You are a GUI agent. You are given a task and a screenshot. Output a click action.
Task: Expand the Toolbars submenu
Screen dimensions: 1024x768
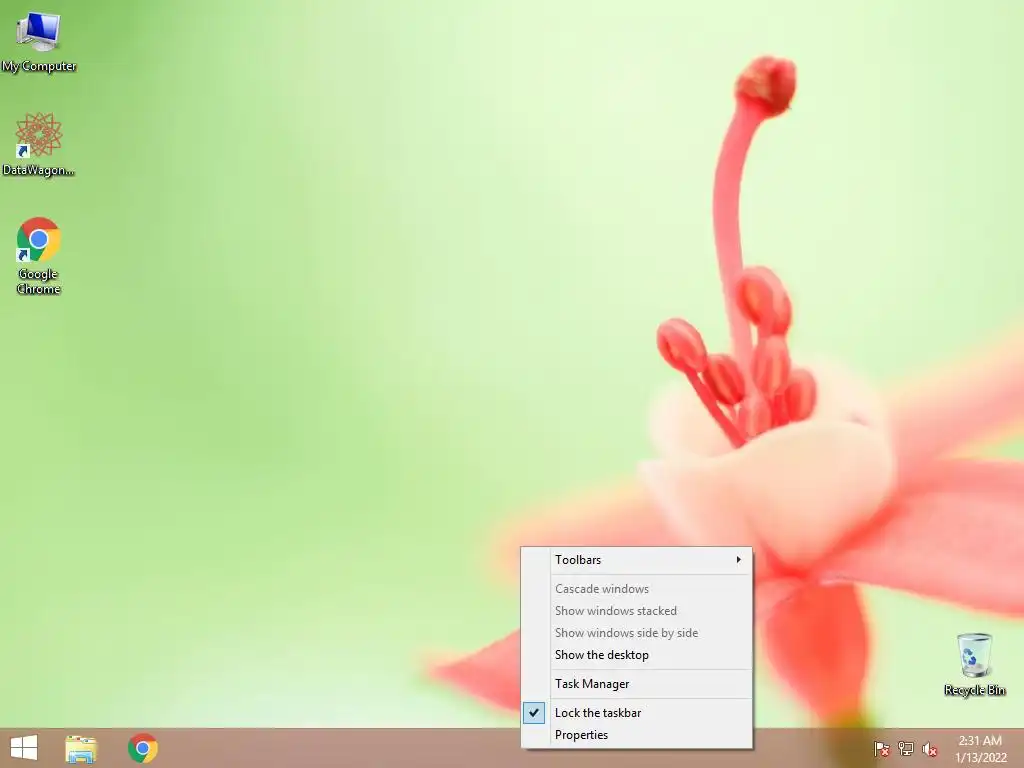pos(636,560)
